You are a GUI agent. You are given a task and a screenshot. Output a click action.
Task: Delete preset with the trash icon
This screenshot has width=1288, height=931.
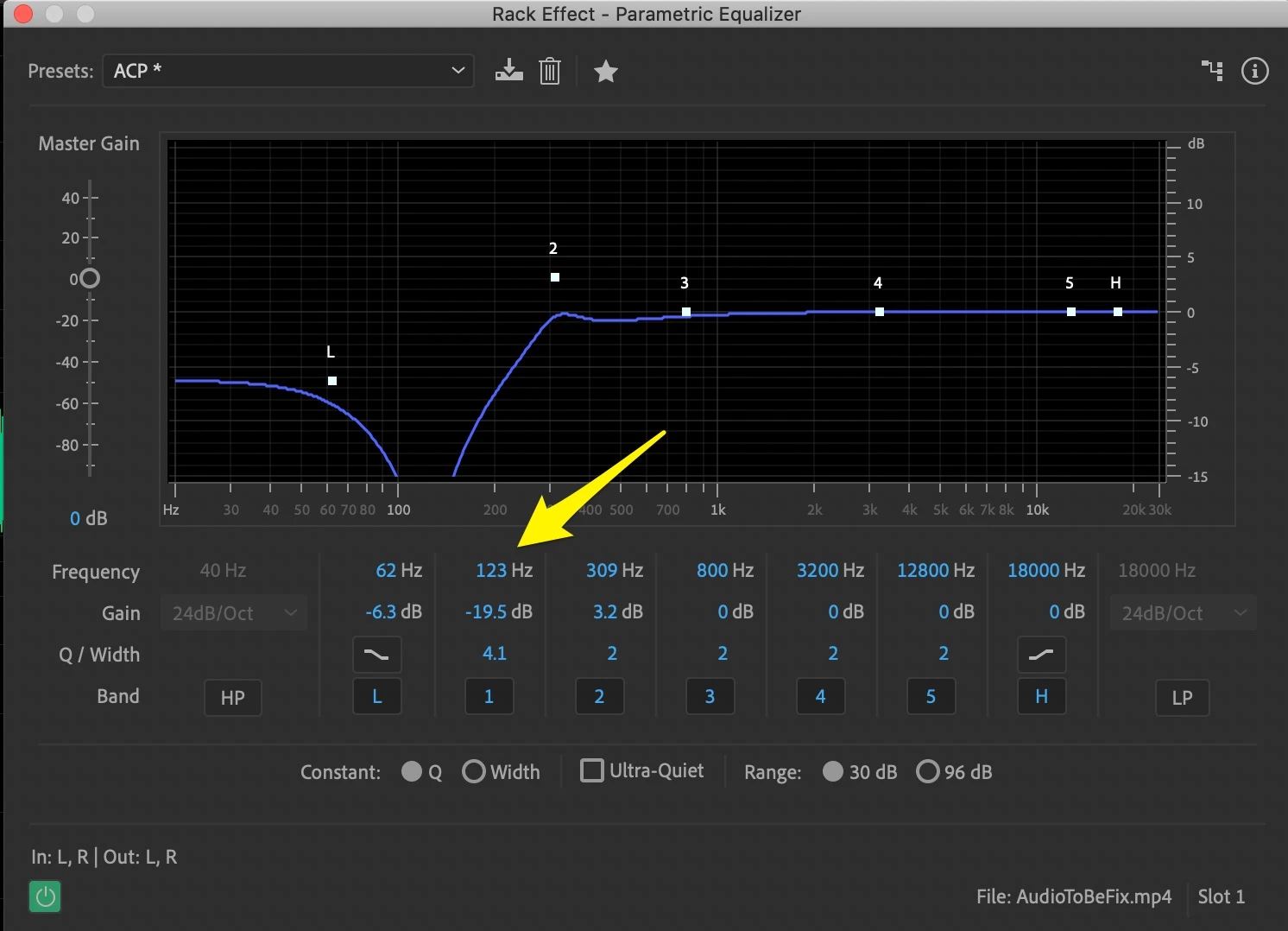[x=550, y=71]
